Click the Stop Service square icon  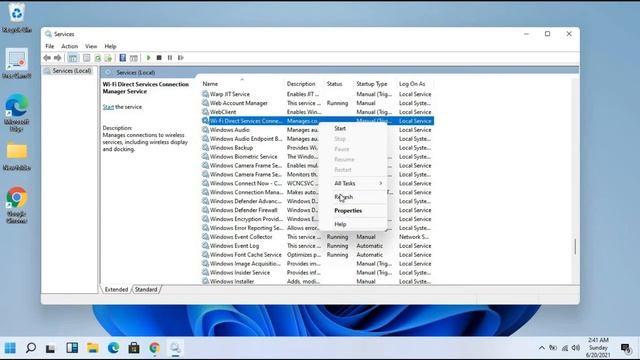(x=159, y=58)
